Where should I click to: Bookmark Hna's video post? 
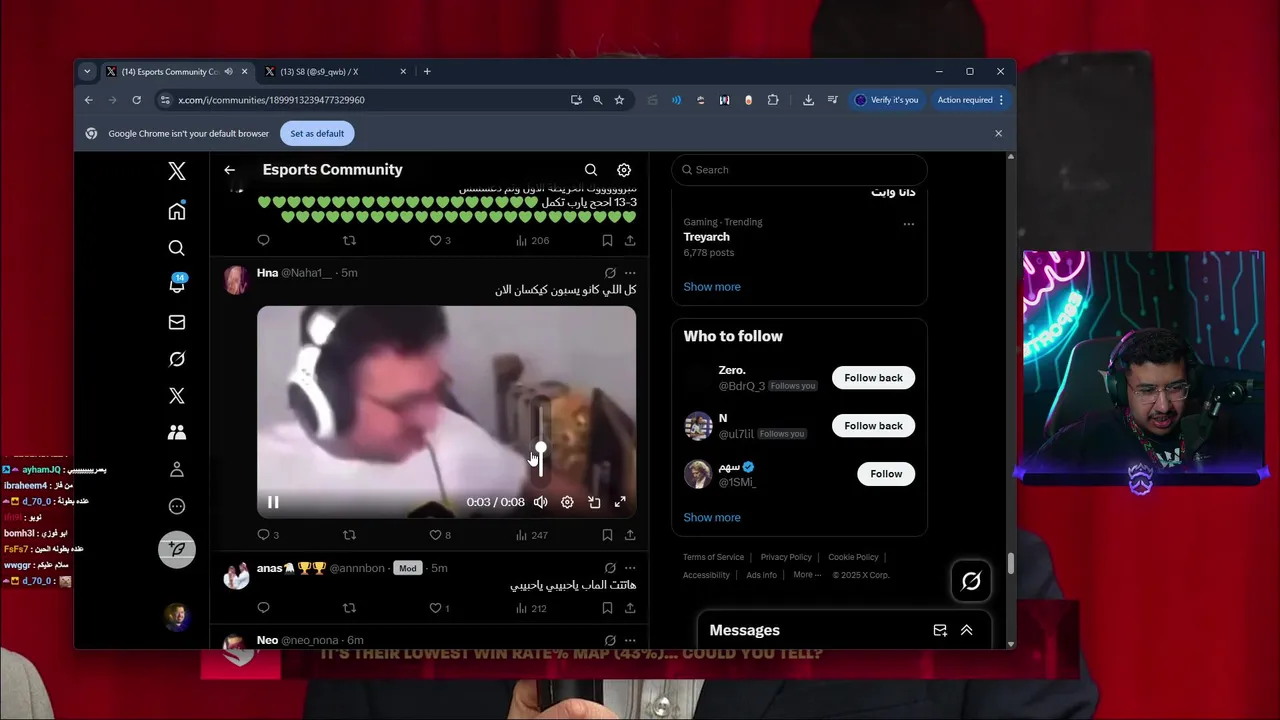coord(607,535)
